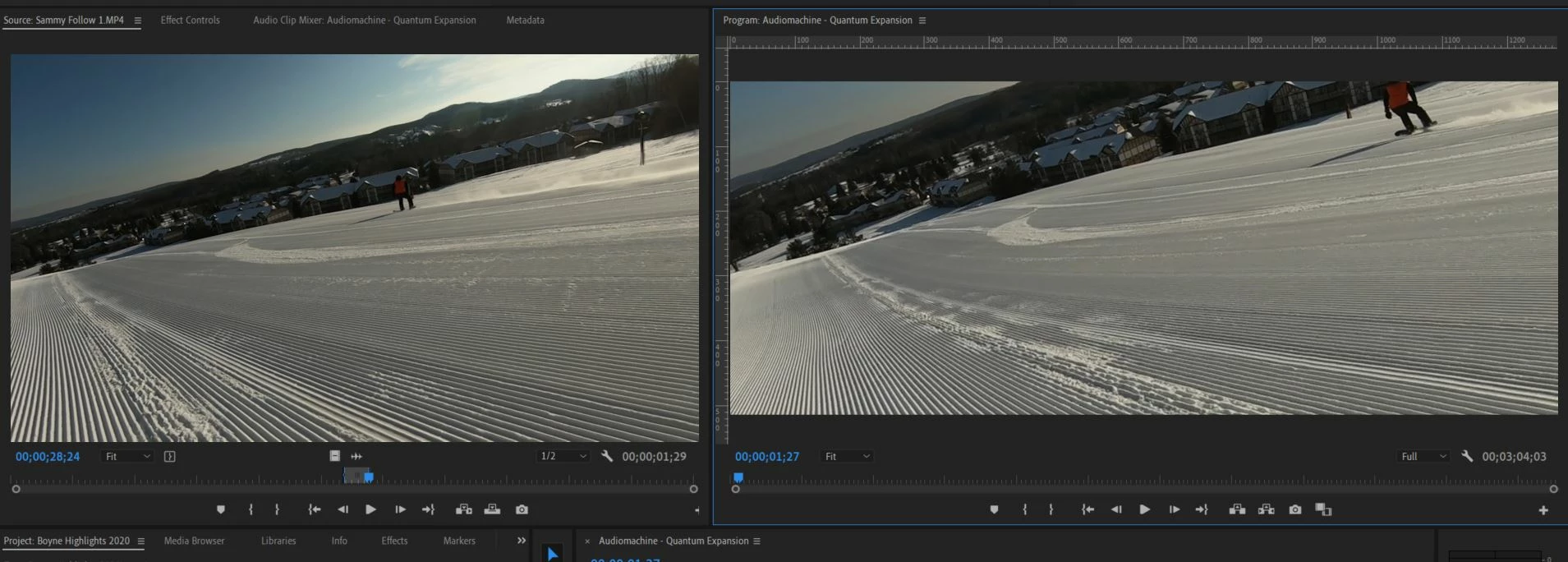Open Program playback resolution Full dropdown
Image resolution: width=1568 pixels, height=562 pixels.
1423,456
